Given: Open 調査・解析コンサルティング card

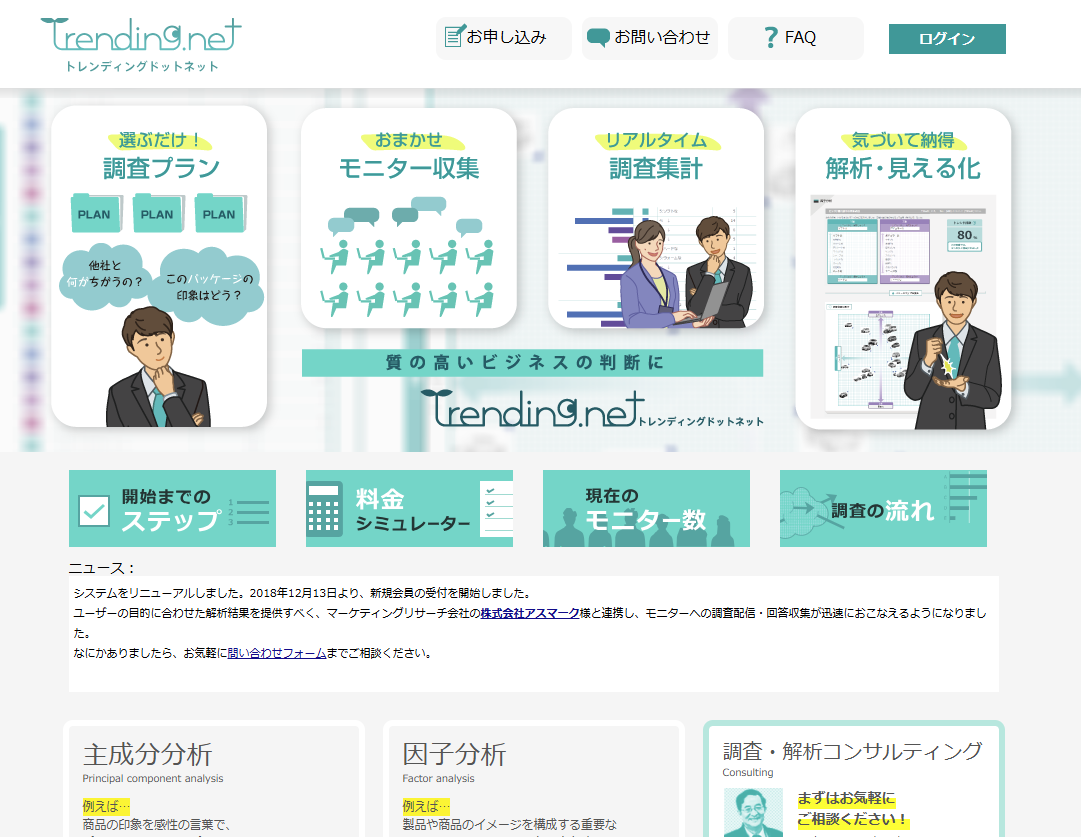Looking at the screenshot, I should (x=853, y=780).
